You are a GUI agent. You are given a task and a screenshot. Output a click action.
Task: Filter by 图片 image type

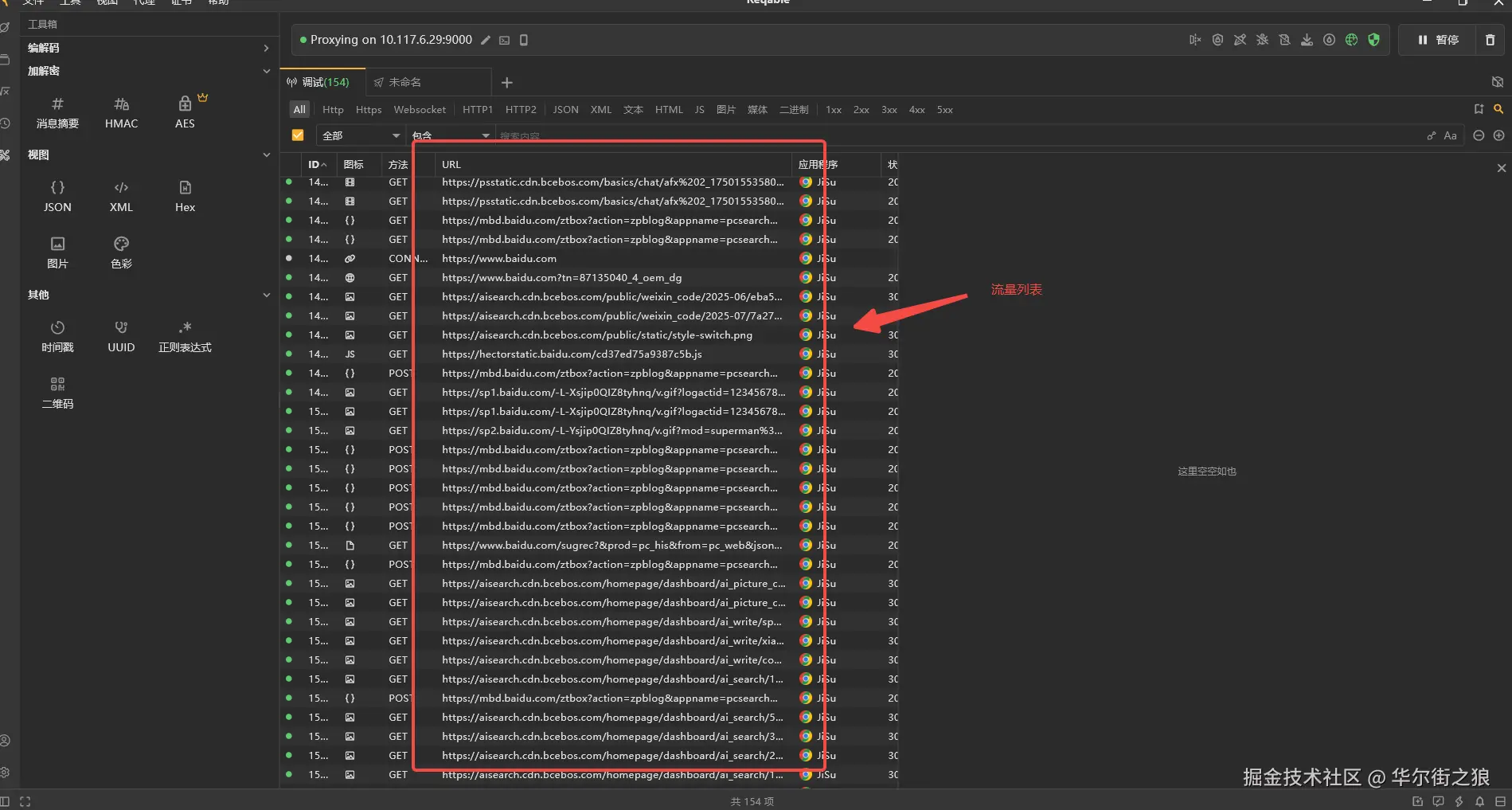point(726,110)
